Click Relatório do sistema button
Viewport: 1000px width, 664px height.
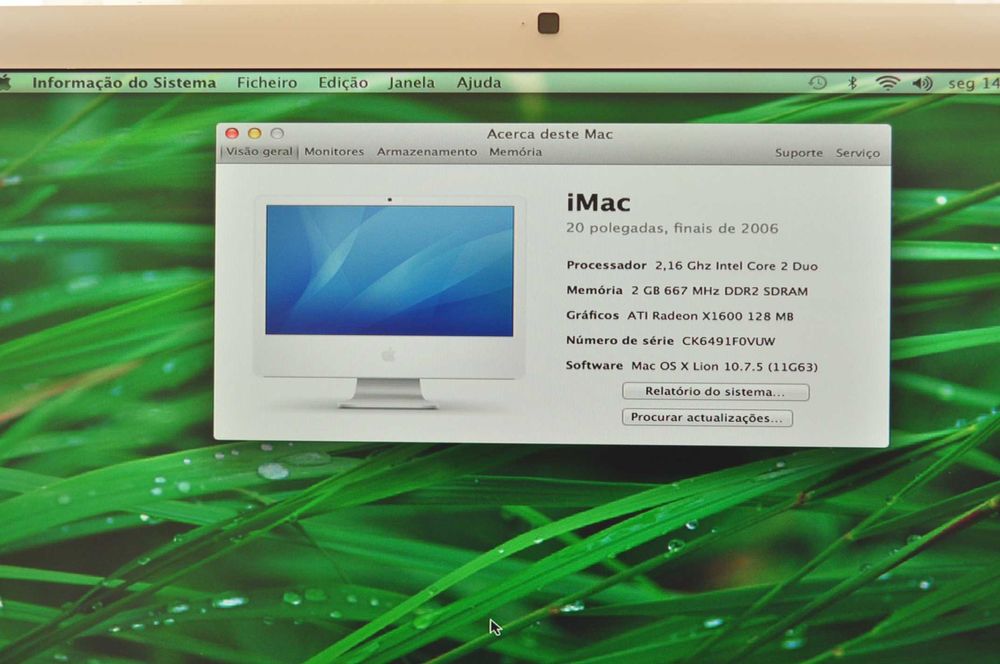pos(716,392)
